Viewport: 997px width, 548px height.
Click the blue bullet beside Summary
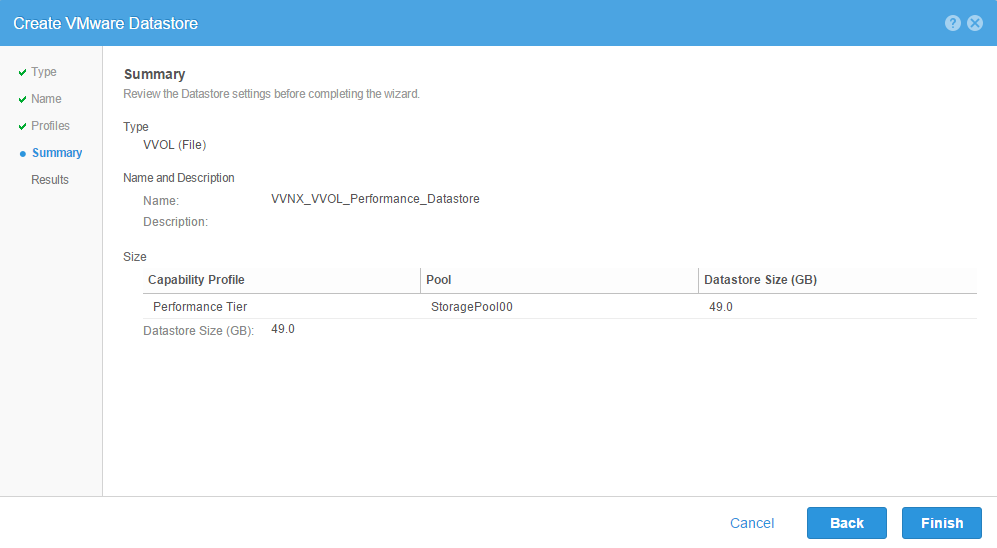[22, 154]
